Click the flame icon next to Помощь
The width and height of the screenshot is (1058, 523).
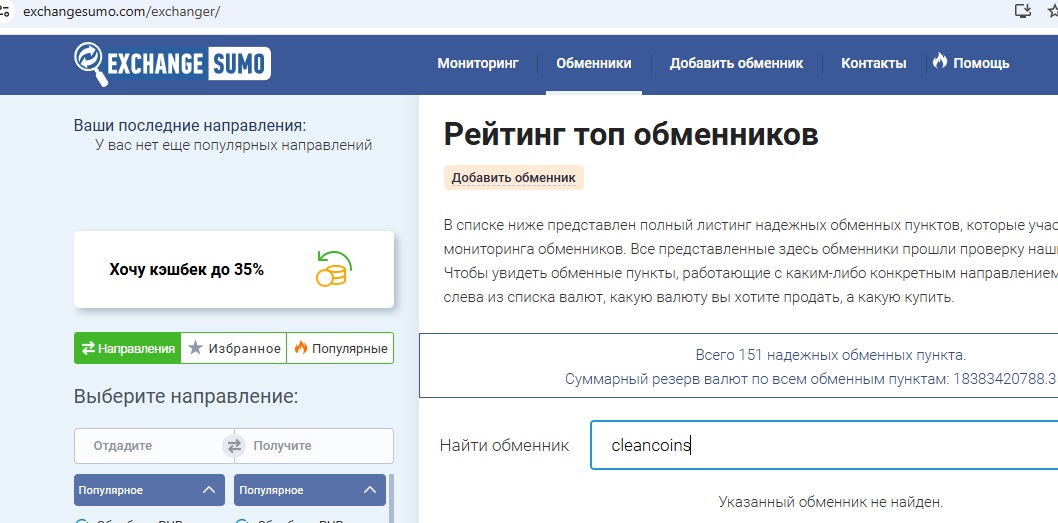tap(939, 62)
